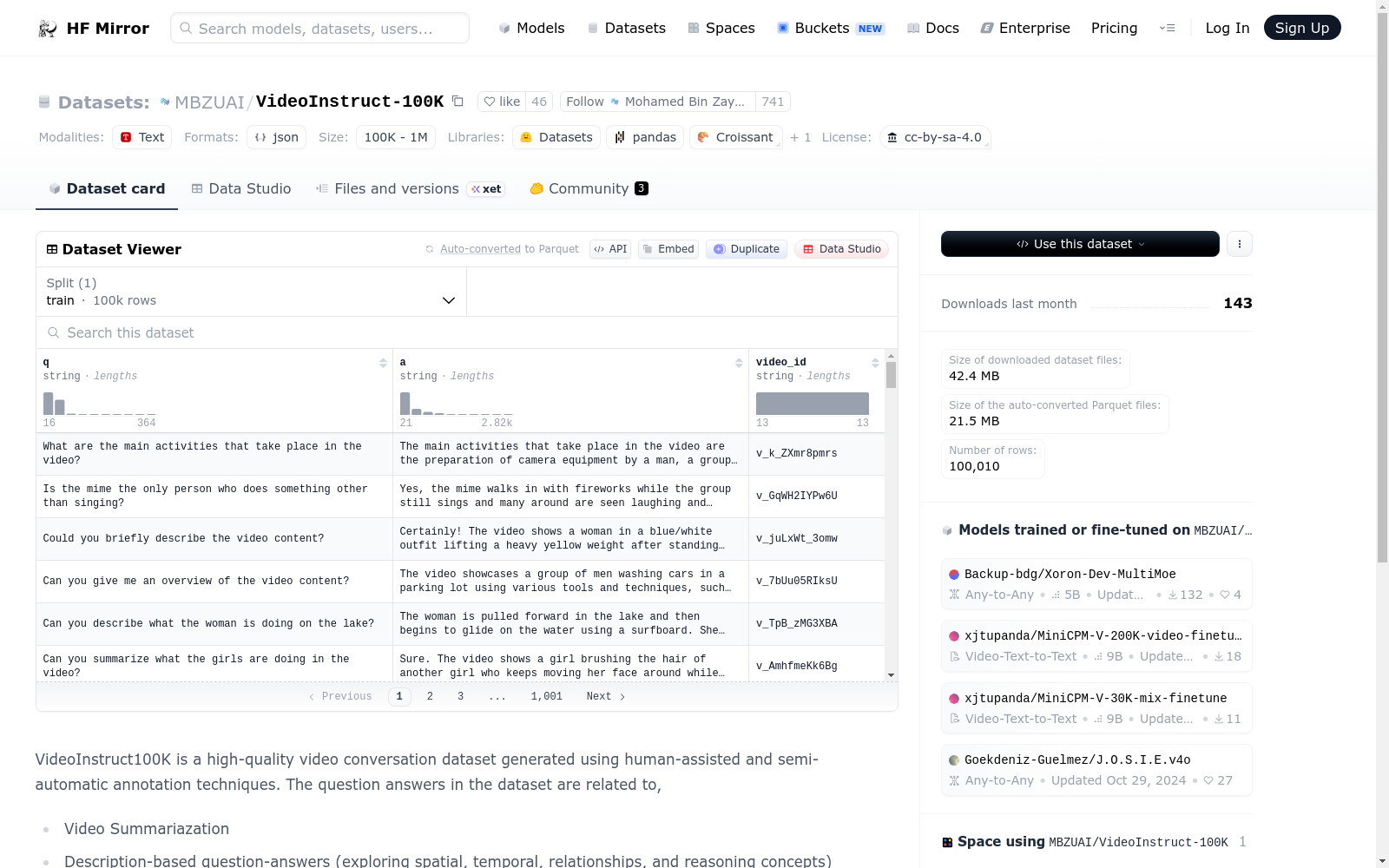Open Spaces in the top navigation

[721, 28]
